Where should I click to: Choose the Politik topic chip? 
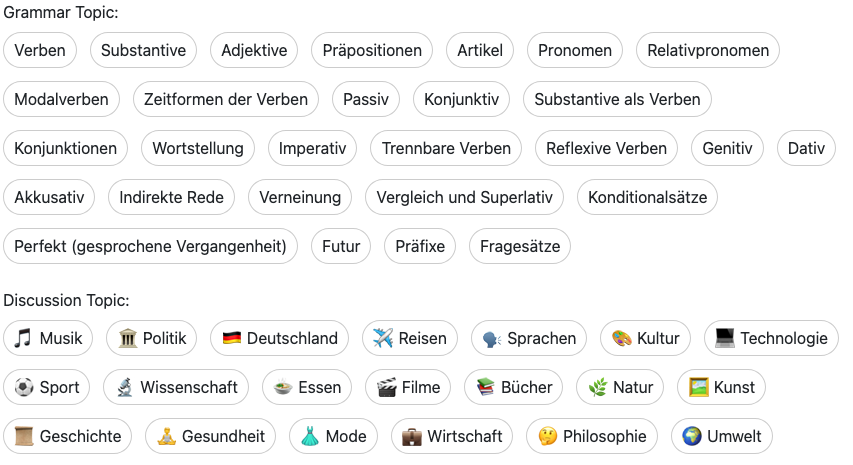(x=151, y=338)
